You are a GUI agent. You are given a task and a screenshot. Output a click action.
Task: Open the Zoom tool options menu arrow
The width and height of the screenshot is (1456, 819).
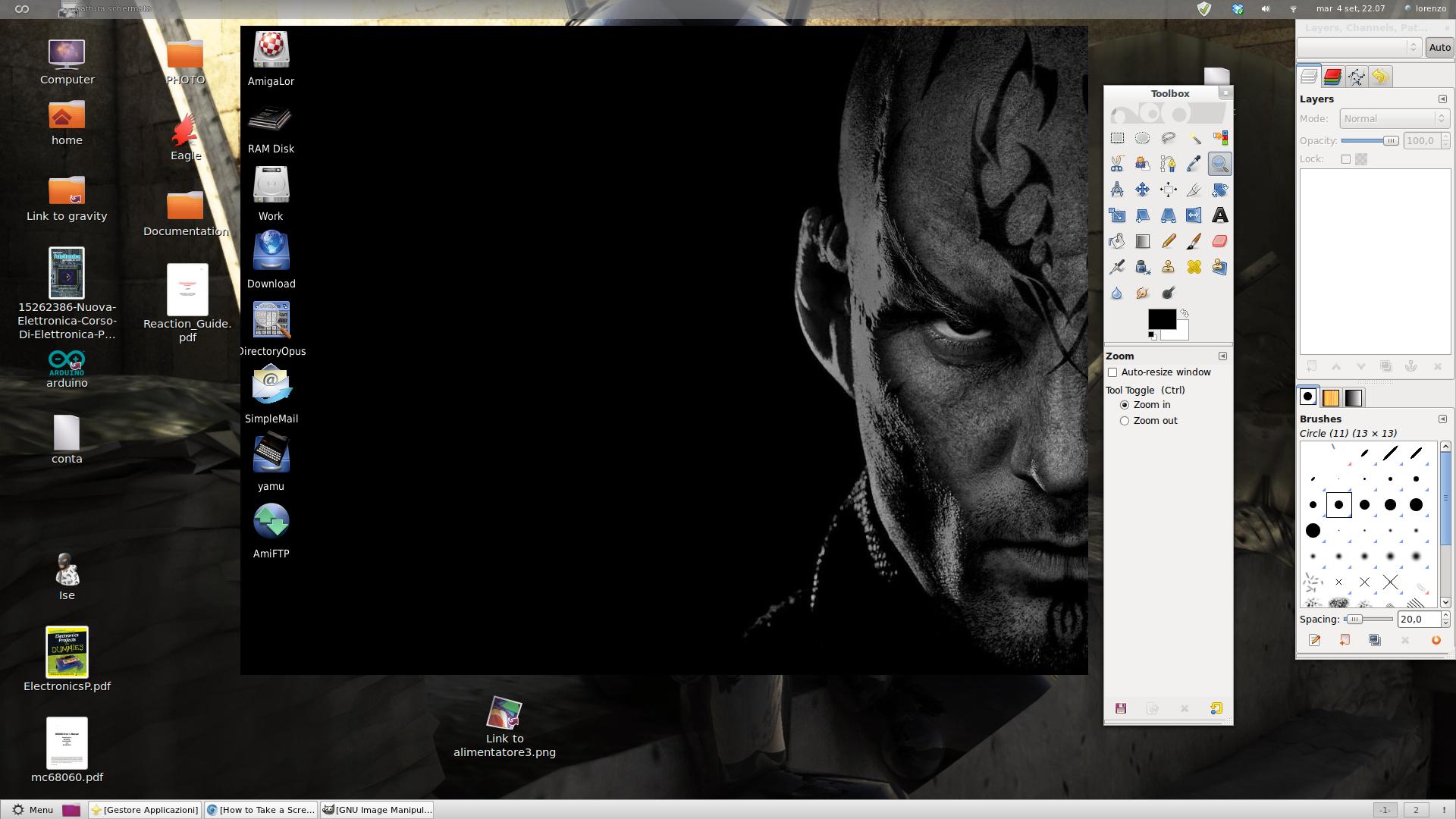[1222, 356]
